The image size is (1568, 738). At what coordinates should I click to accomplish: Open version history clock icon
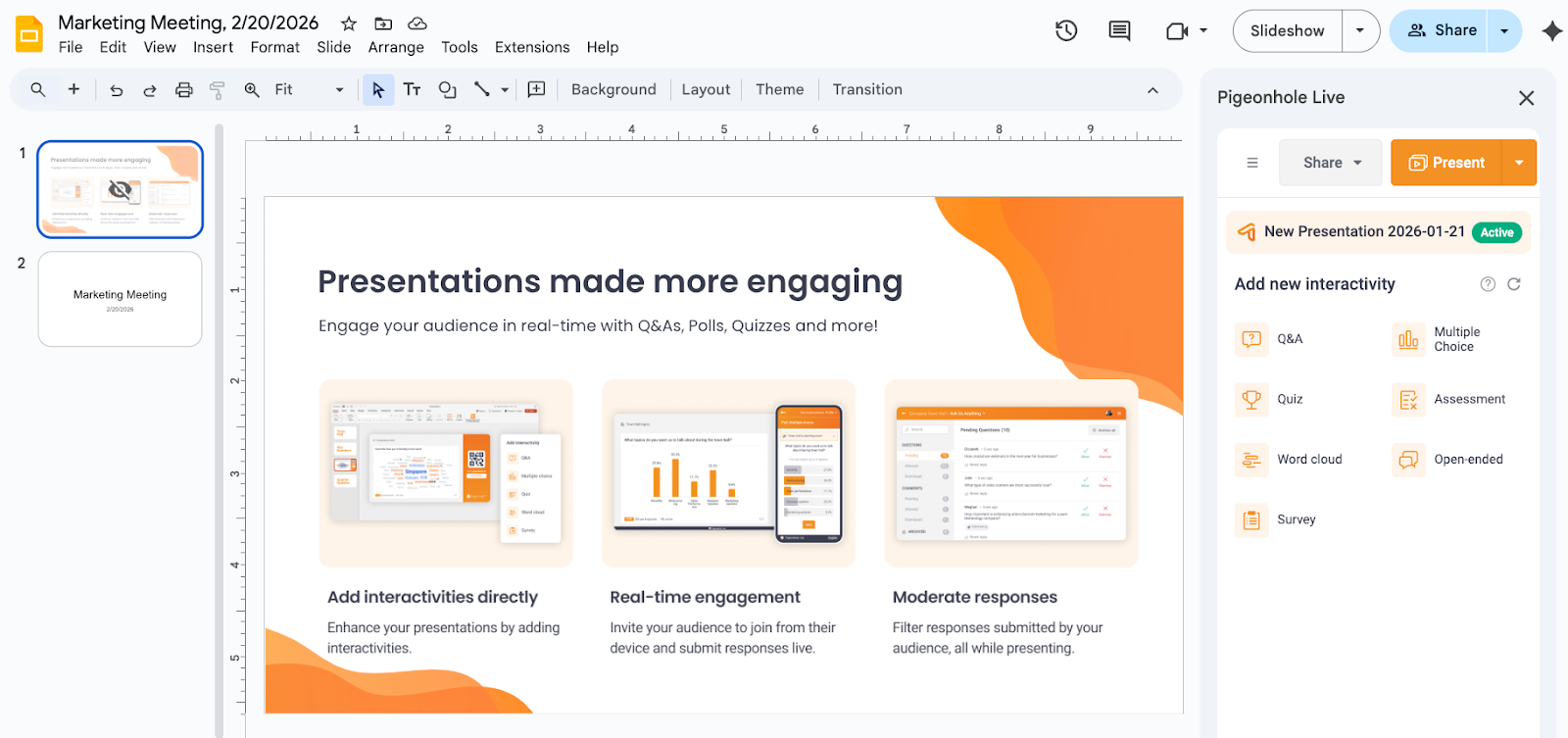pos(1066,31)
